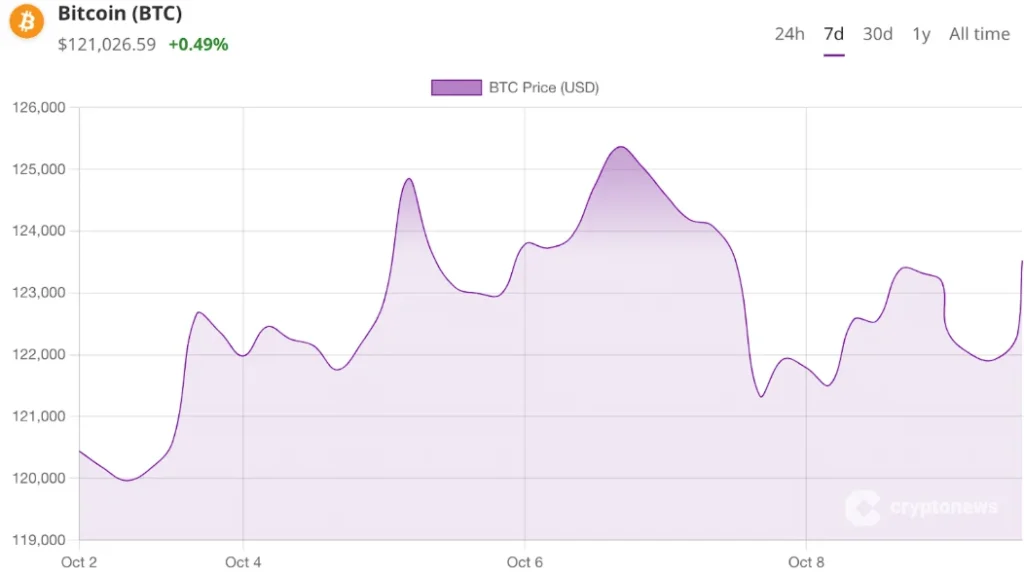Image resolution: width=1024 pixels, height=576 pixels.
Task: Toggle the BTC Price (USD) legend label
Action: 543,87
